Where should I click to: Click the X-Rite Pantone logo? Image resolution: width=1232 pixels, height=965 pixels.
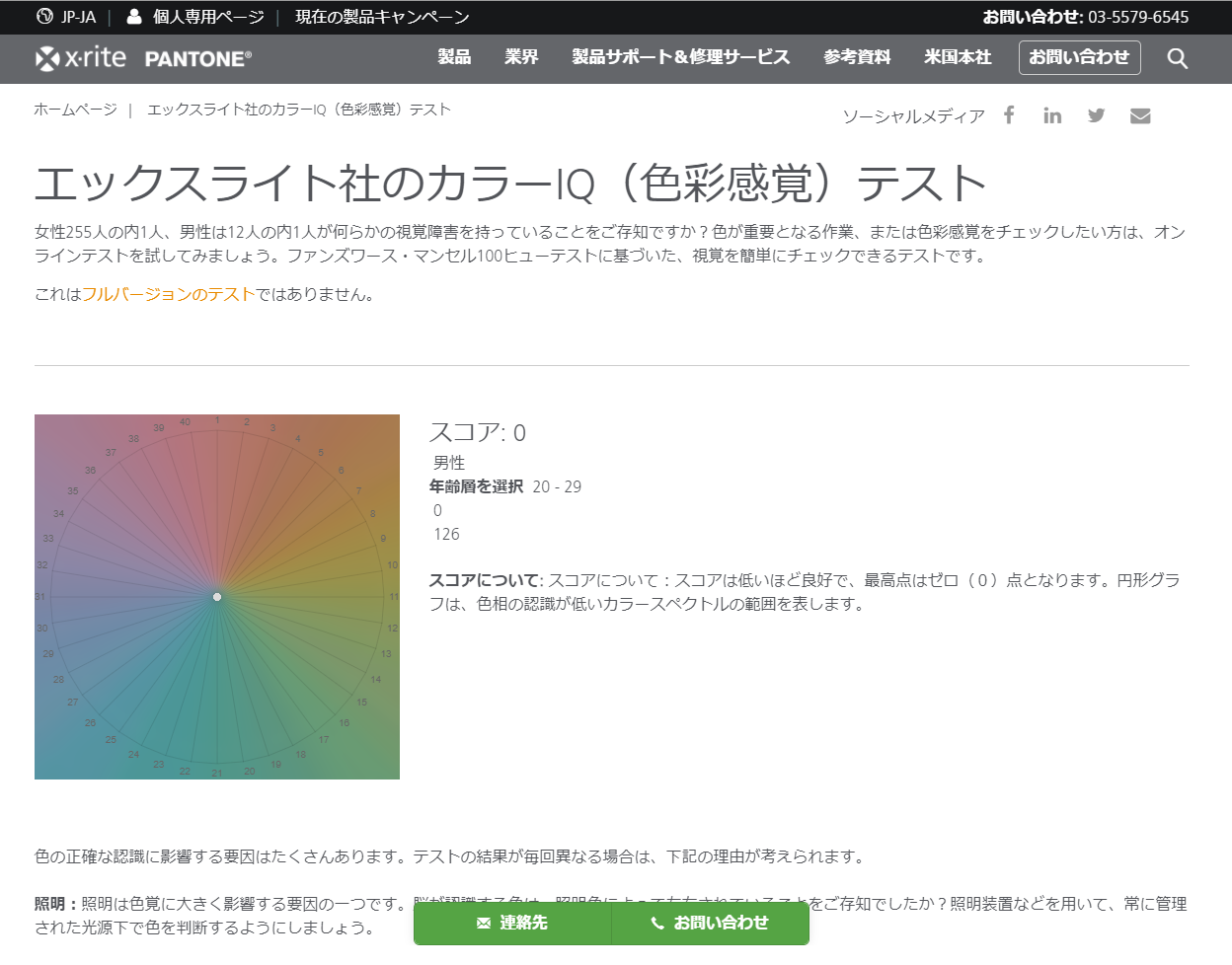click(x=143, y=58)
